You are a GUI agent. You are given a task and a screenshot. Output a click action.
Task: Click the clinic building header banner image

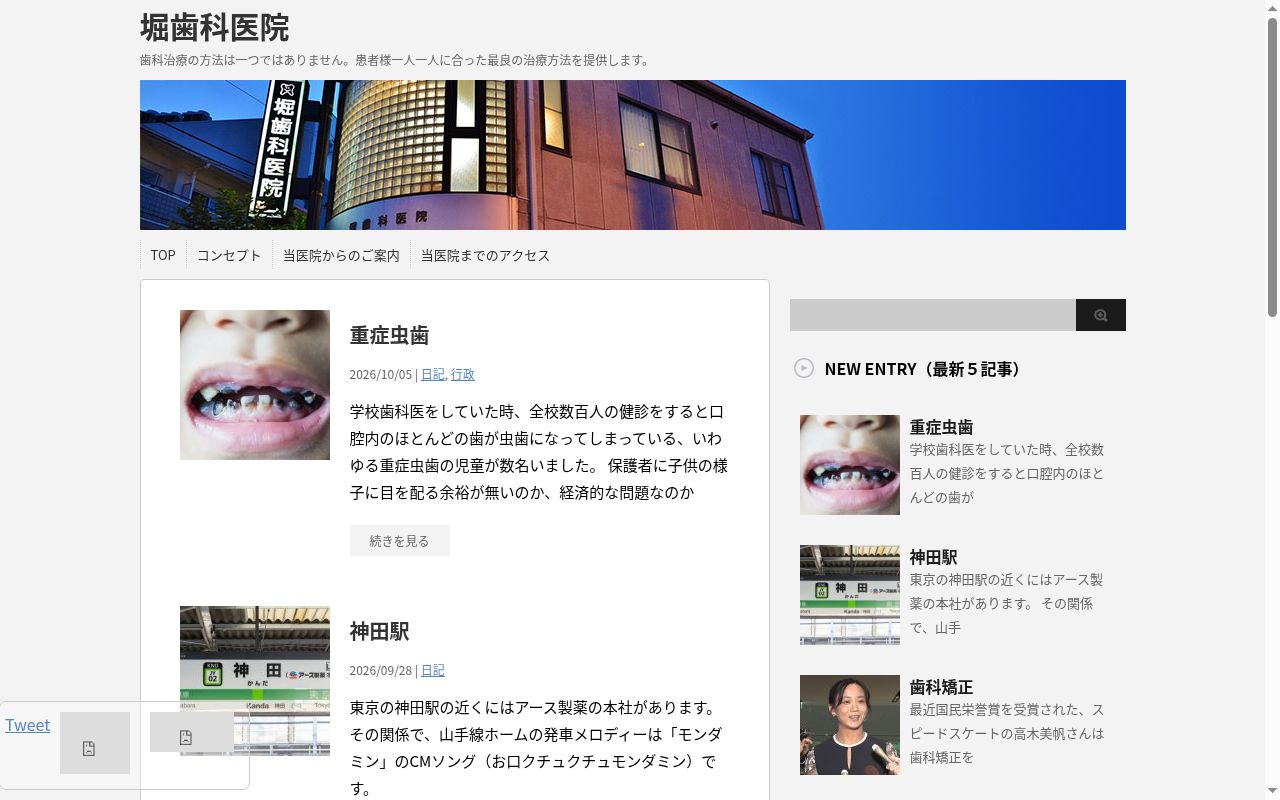633,155
